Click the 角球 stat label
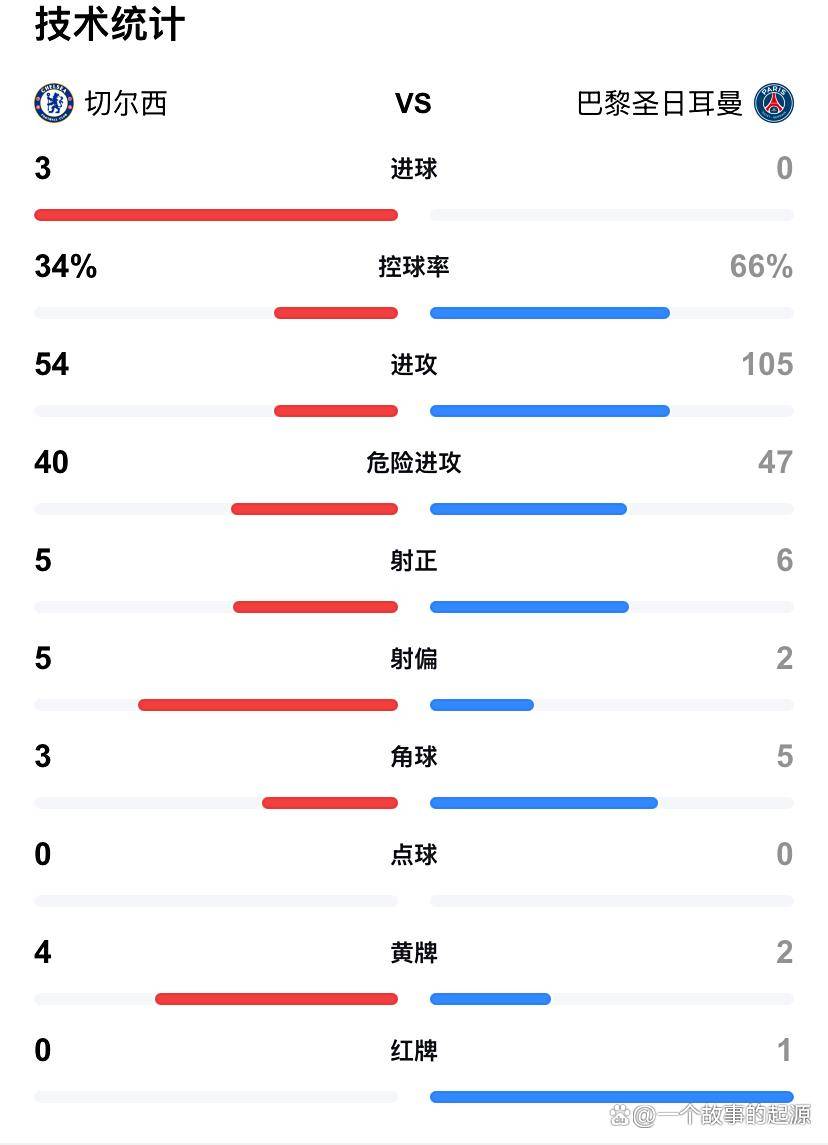Image resolution: width=828 pixels, height=1145 pixels. 414,756
